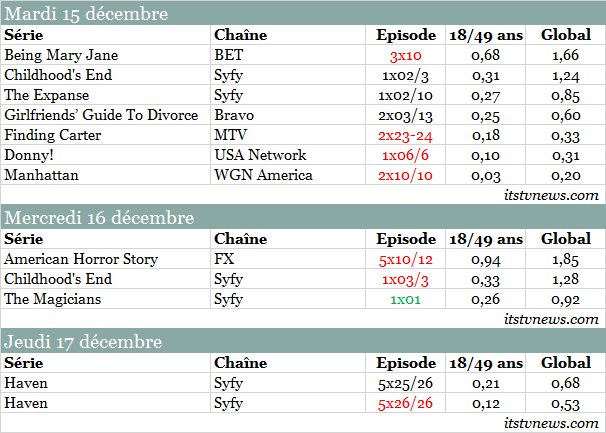Select the red 3x10 episode number
The height and width of the screenshot is (433, 606).
click(x=406, y=55)
